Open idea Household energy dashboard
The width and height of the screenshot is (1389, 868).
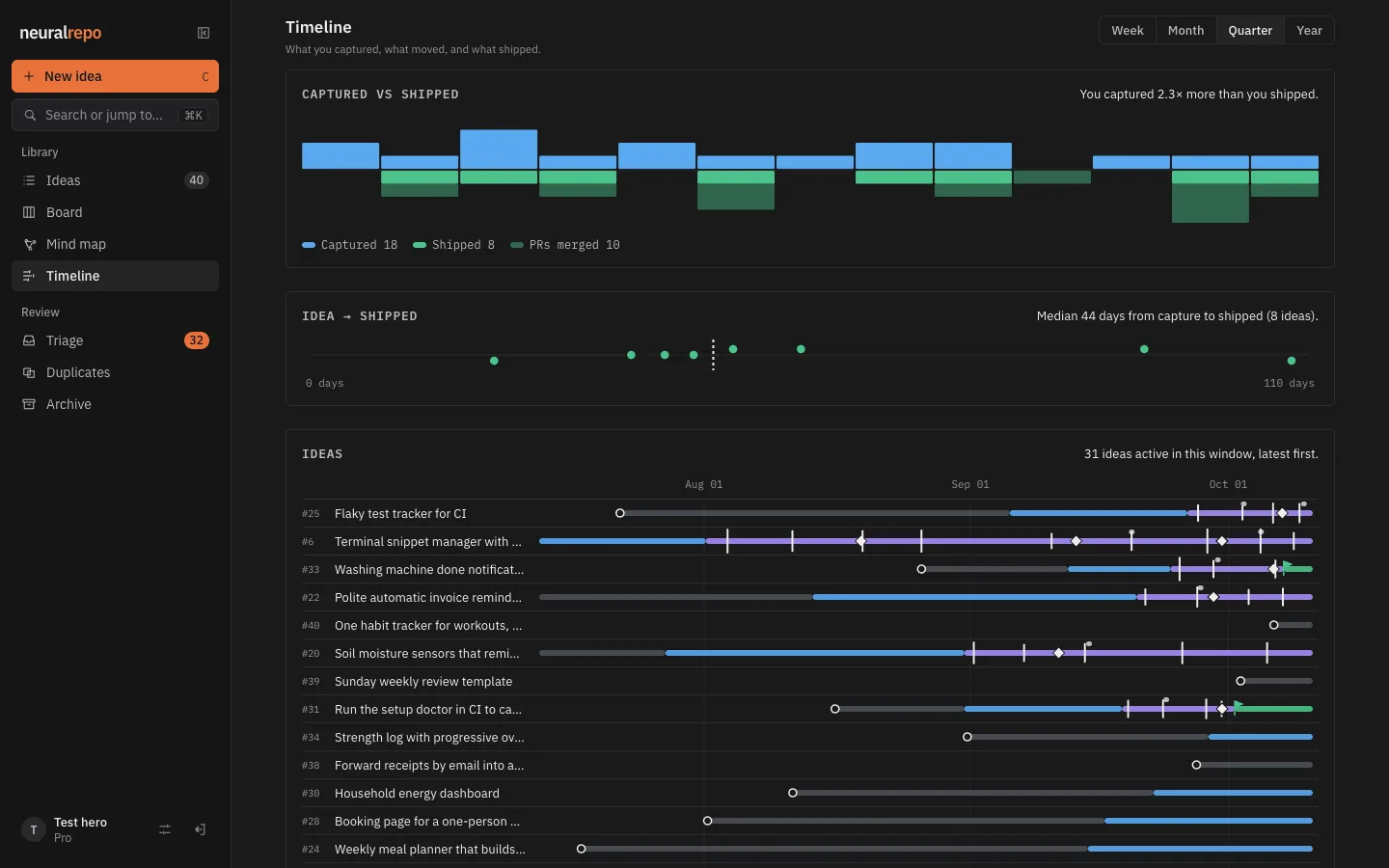pos(417,793)
